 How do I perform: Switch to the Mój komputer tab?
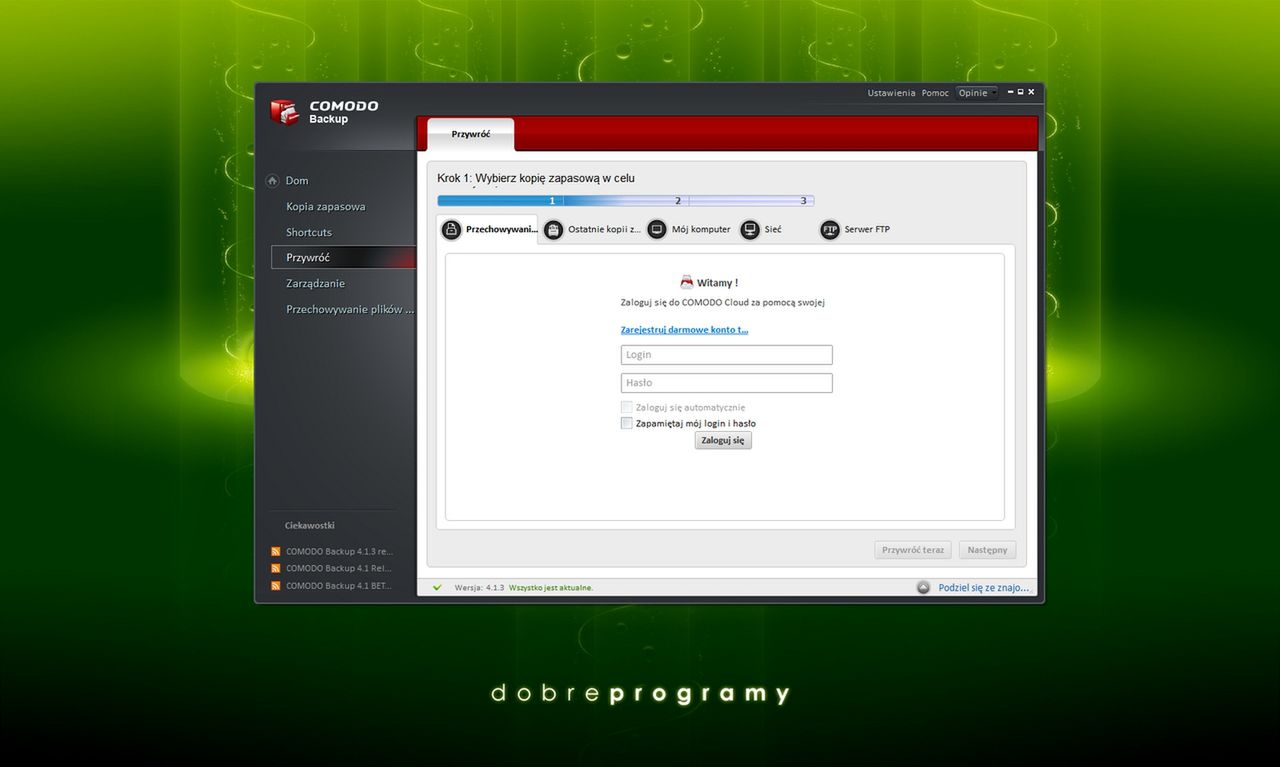pyautogui.click(x=690, y=230)
